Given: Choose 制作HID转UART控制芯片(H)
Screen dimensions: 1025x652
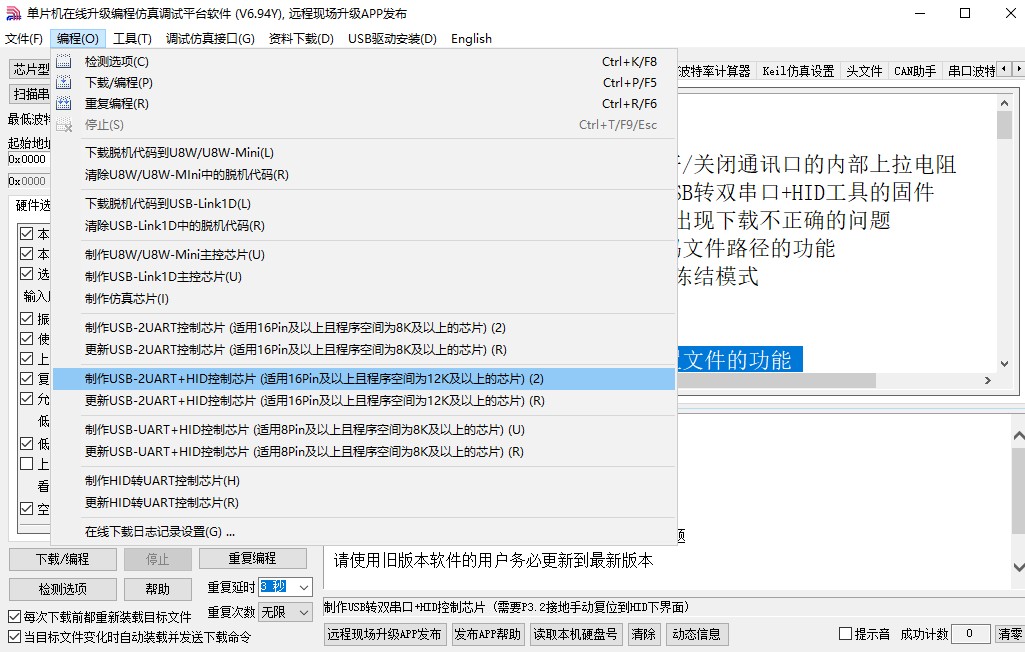Looking at the screenshot, I should (x=363, y=481).
